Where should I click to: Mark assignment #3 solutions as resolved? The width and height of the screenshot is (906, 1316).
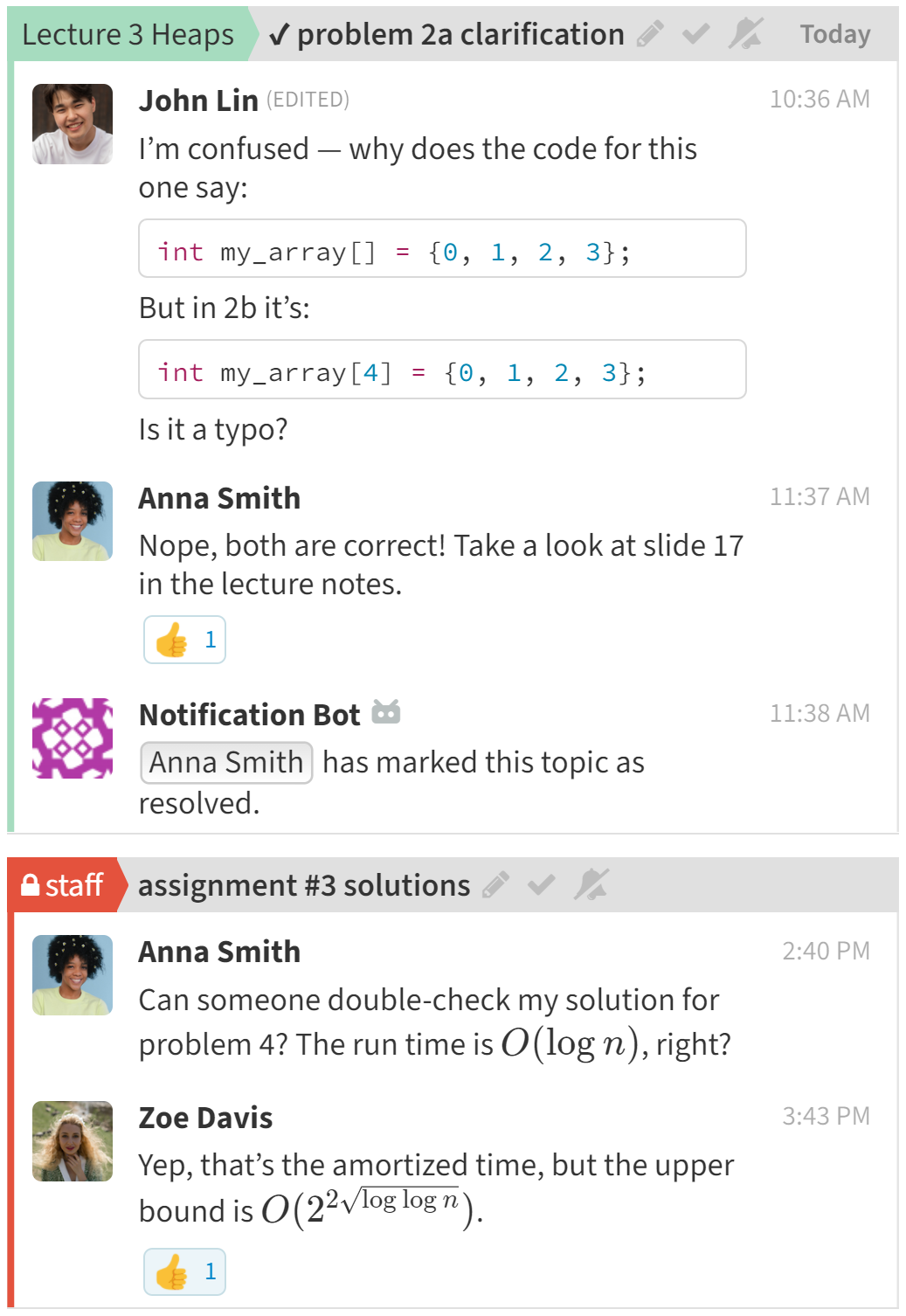pos(542,885)
